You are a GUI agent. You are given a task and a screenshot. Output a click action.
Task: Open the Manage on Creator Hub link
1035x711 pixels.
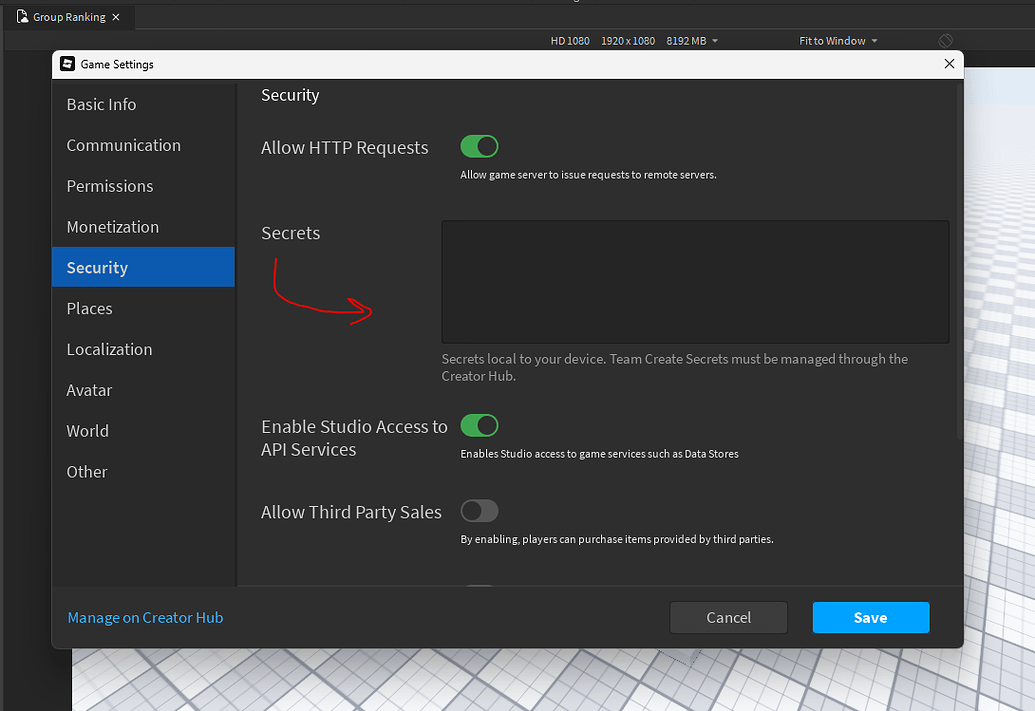pyautogui.click(x=145, y=618)
